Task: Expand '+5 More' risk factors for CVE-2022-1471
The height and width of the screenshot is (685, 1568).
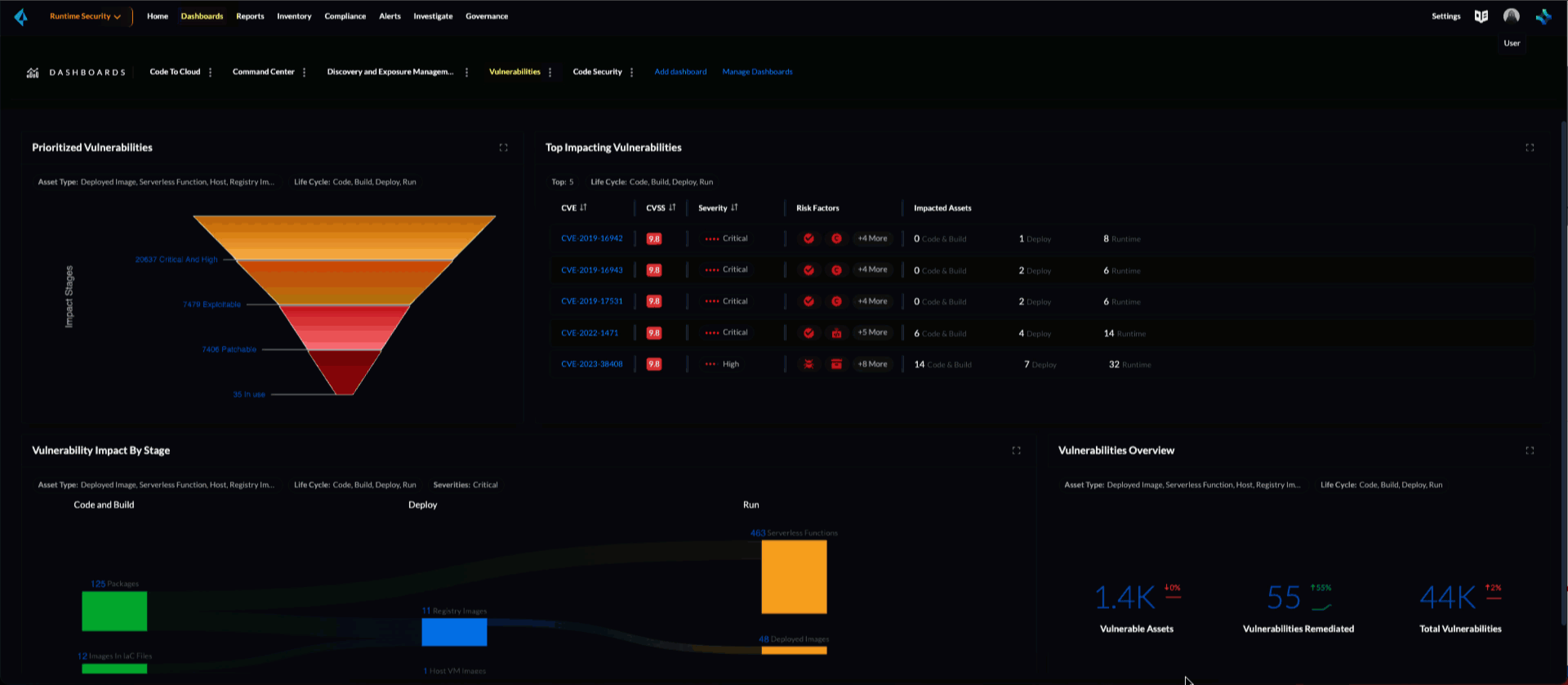Action: pyautogui.click(x=872, y=333)
